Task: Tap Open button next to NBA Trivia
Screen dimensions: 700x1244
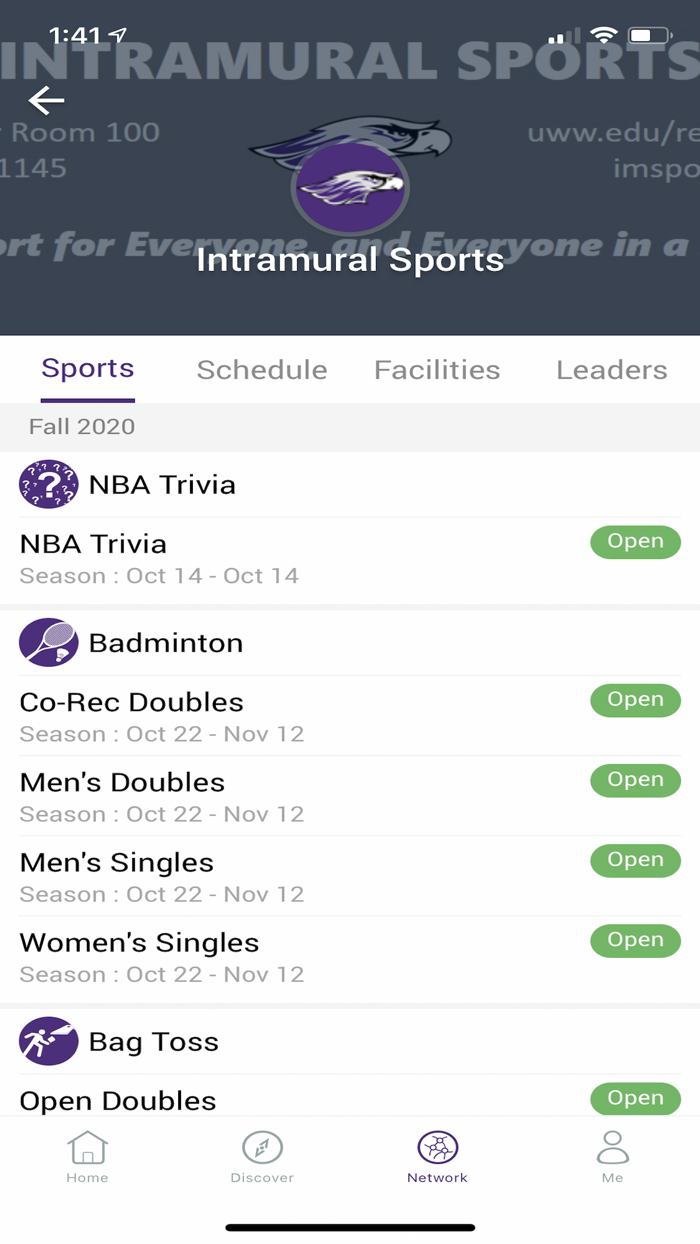Action: (635, 541)
